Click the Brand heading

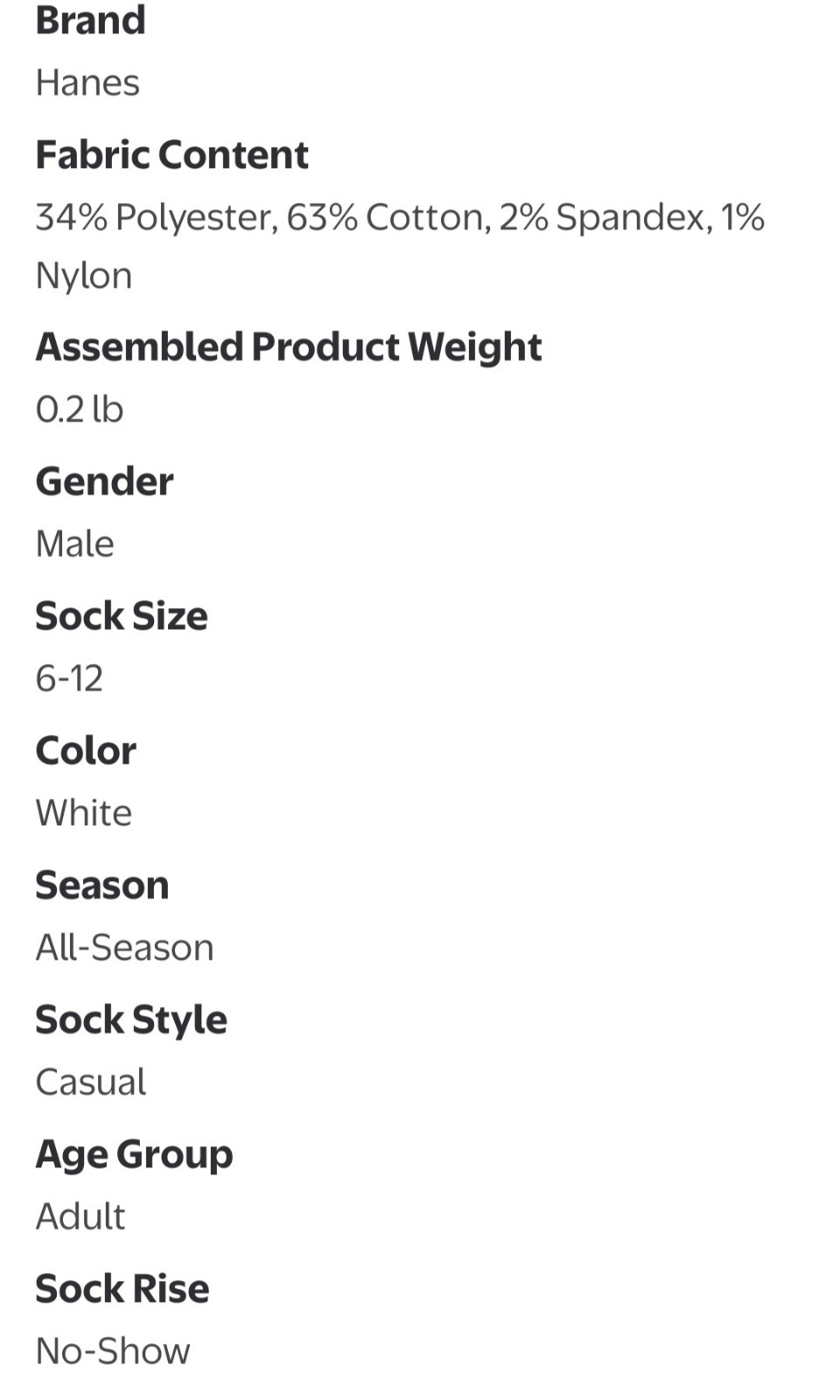90,20
